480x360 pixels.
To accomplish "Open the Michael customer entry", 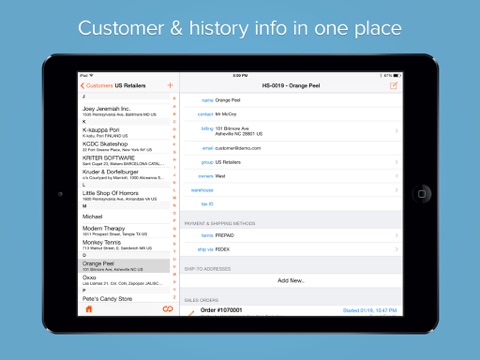I will pyautogui.click(x=124, y=217).
